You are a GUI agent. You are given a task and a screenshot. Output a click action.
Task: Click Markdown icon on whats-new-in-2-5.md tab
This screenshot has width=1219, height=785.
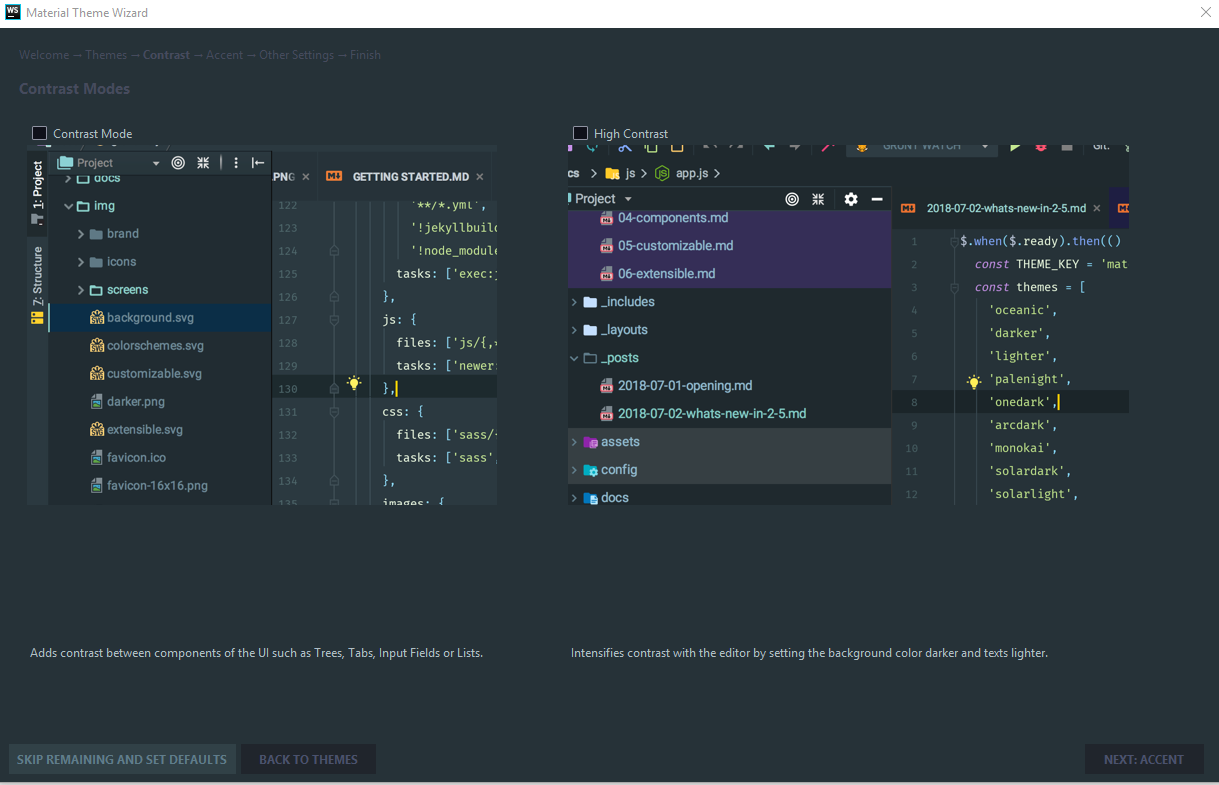click(x=908, y=208)
